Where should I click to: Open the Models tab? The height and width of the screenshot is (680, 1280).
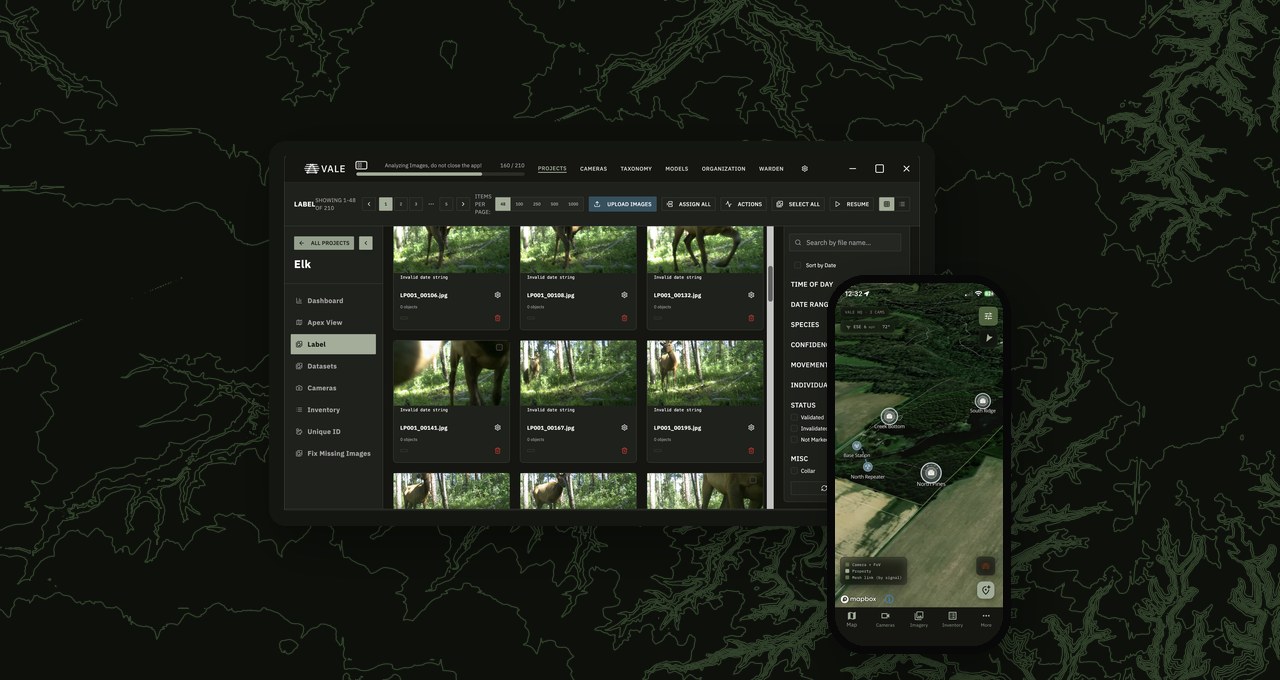pos(676,169)
